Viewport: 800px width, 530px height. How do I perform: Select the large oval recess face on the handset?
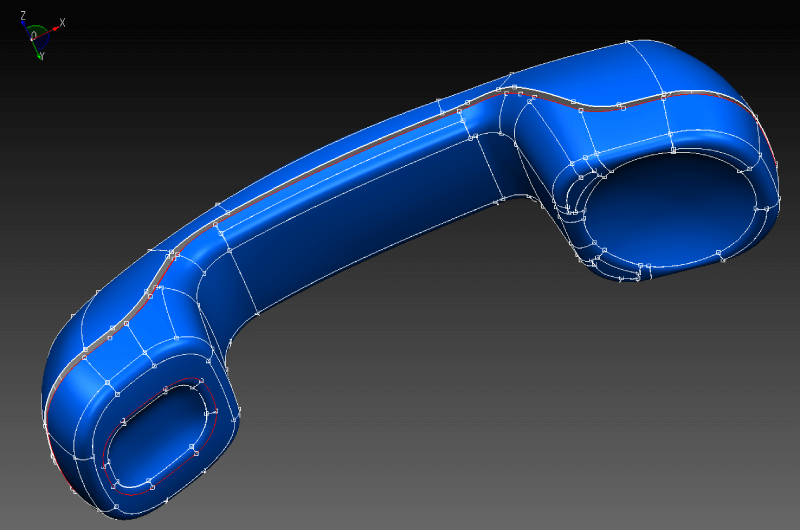[669, 210]
